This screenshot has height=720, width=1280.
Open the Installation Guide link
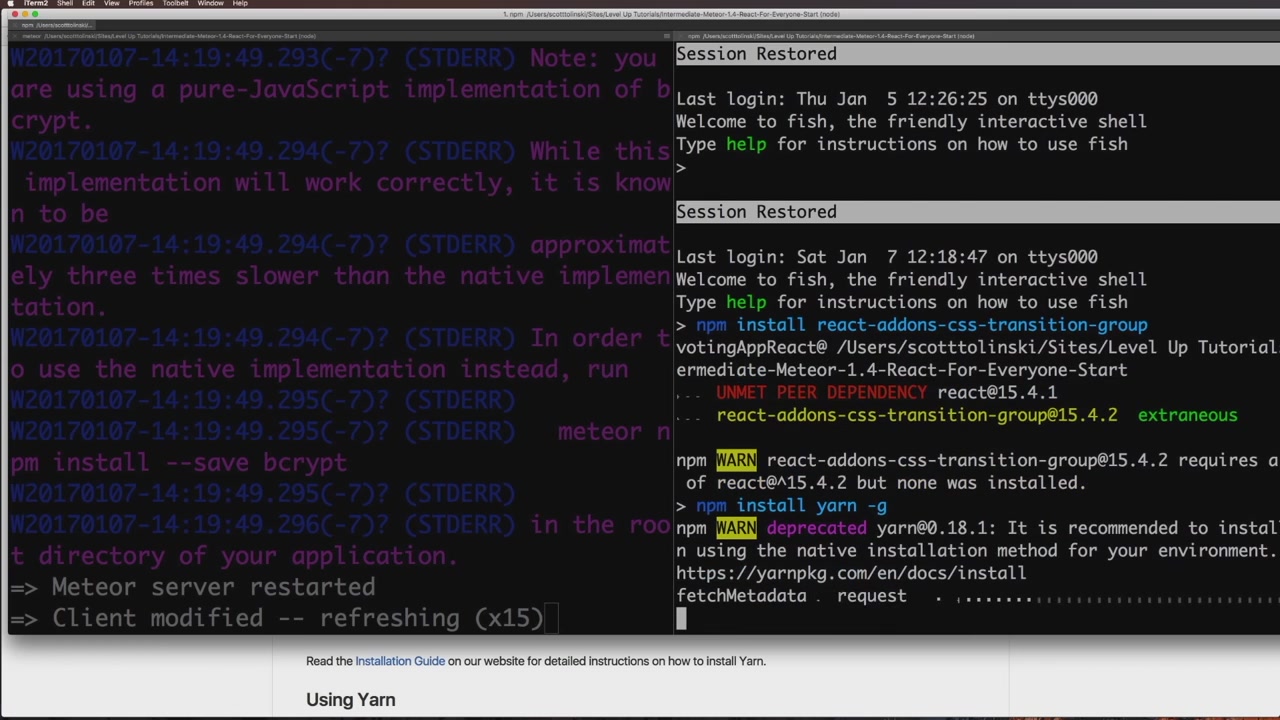tap(400, 661)
